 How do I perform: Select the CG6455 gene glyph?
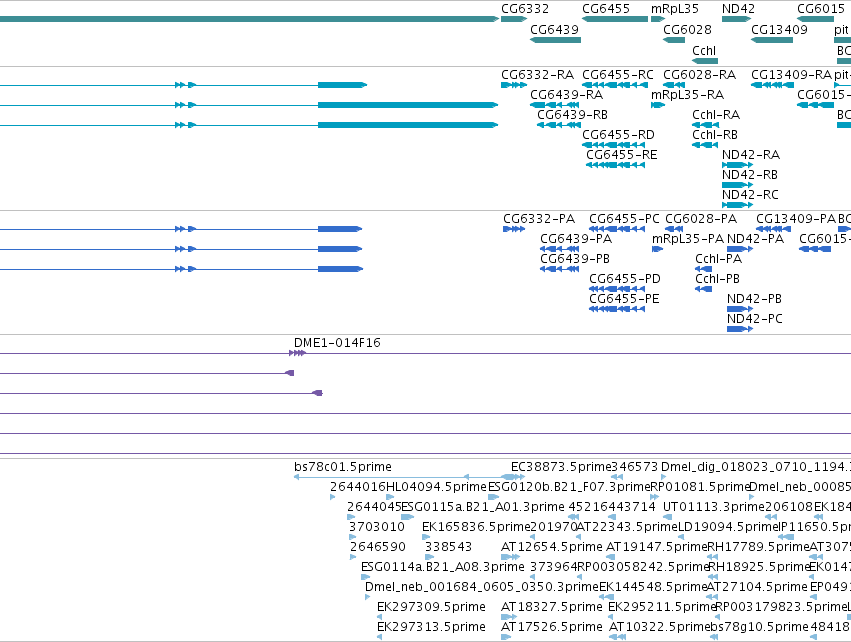[615, 19]
